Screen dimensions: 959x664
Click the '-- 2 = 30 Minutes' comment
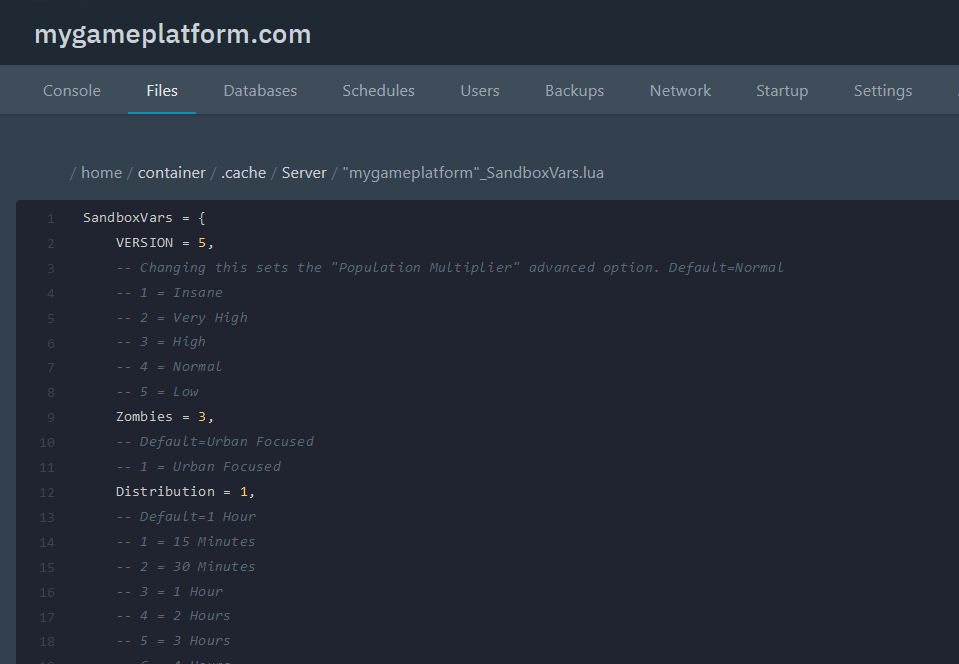[x=185, y=567]
